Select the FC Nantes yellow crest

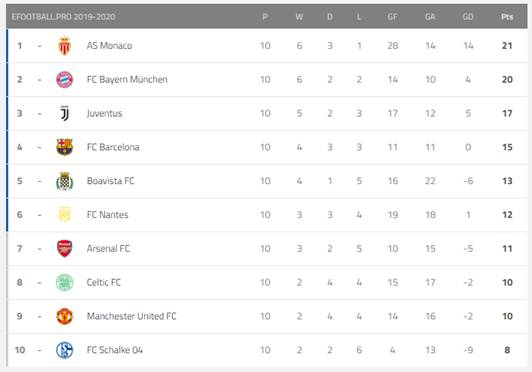click(64, 215)
